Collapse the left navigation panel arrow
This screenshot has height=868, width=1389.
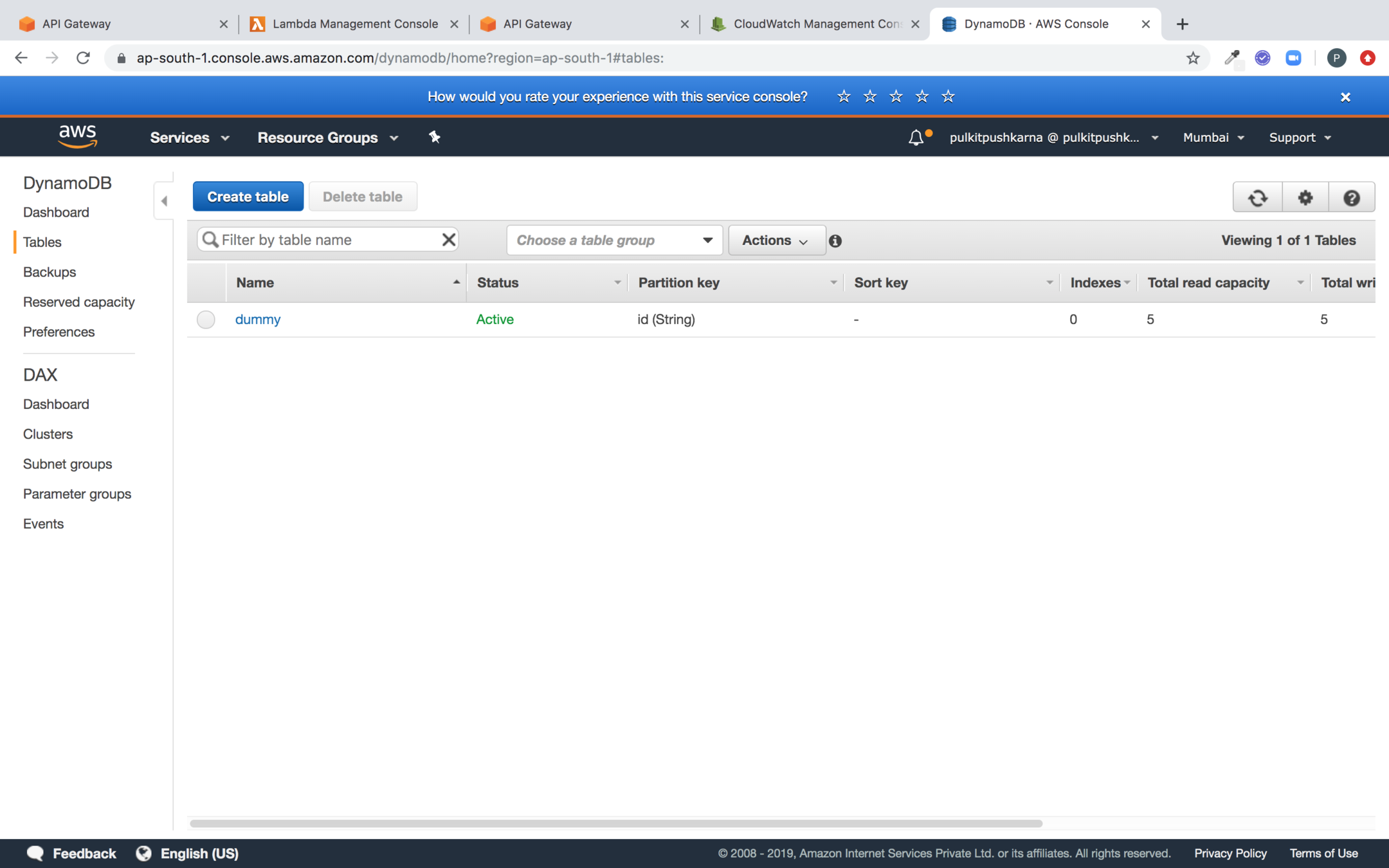coord(164,201)
